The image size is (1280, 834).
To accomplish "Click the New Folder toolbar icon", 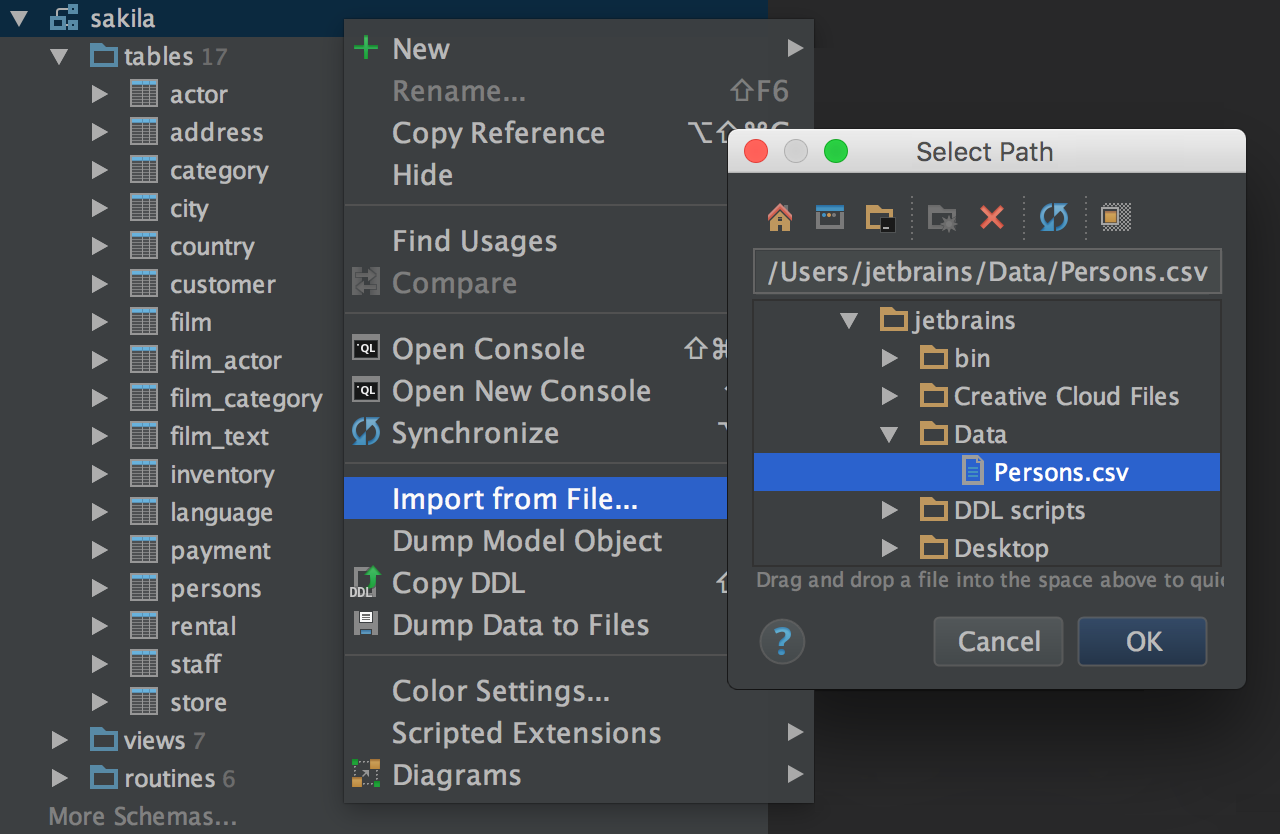I will [x=941, y=217].
